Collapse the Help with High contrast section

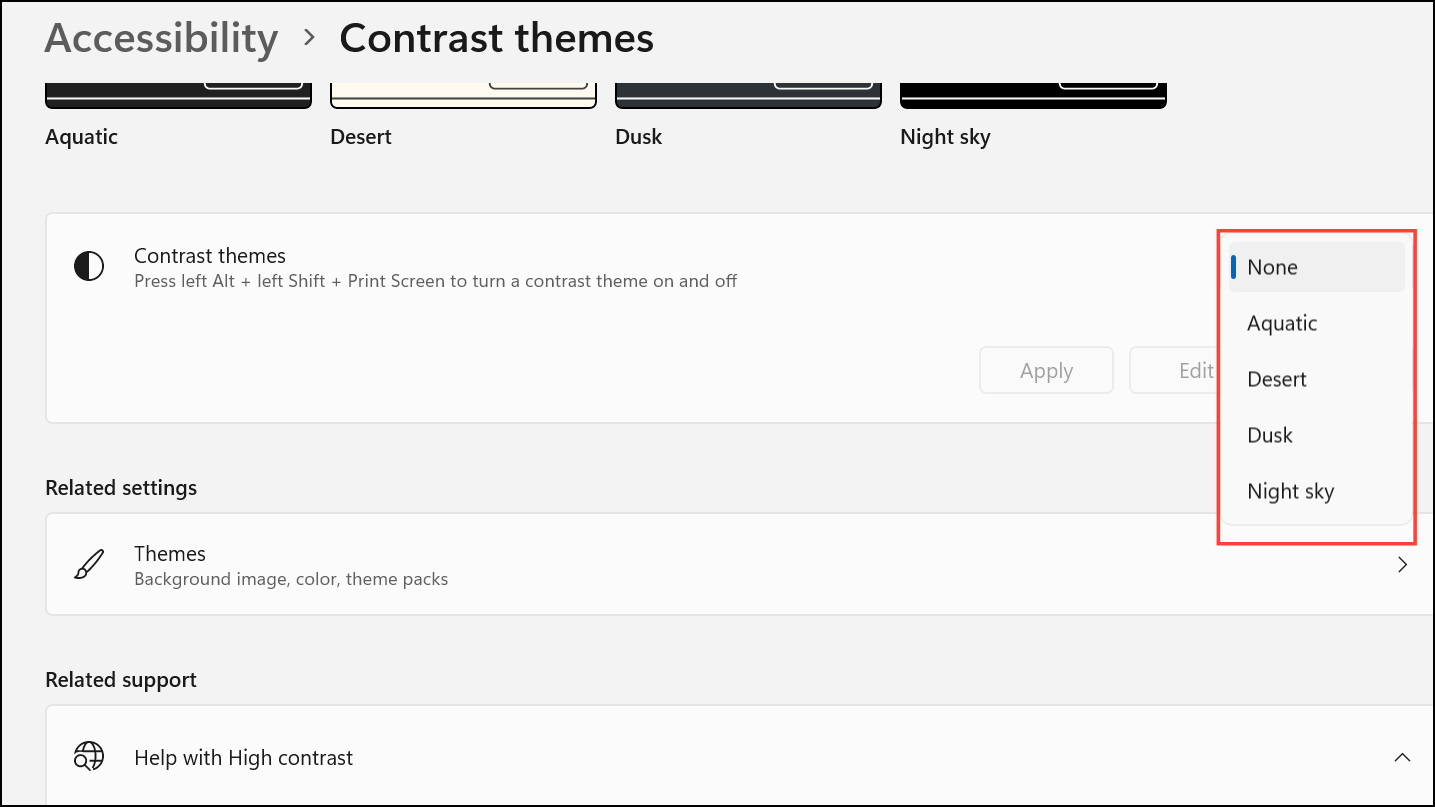(1403, 757)
